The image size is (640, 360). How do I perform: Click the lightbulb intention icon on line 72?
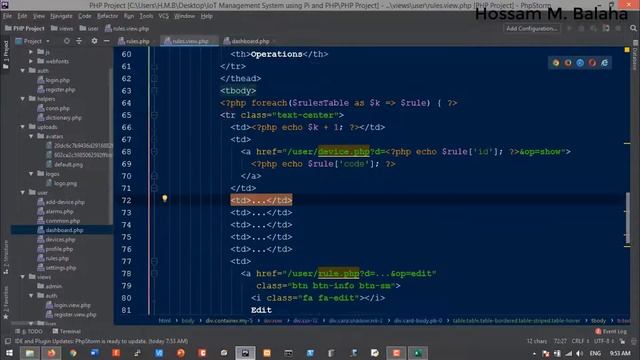[x=164, y=198]
